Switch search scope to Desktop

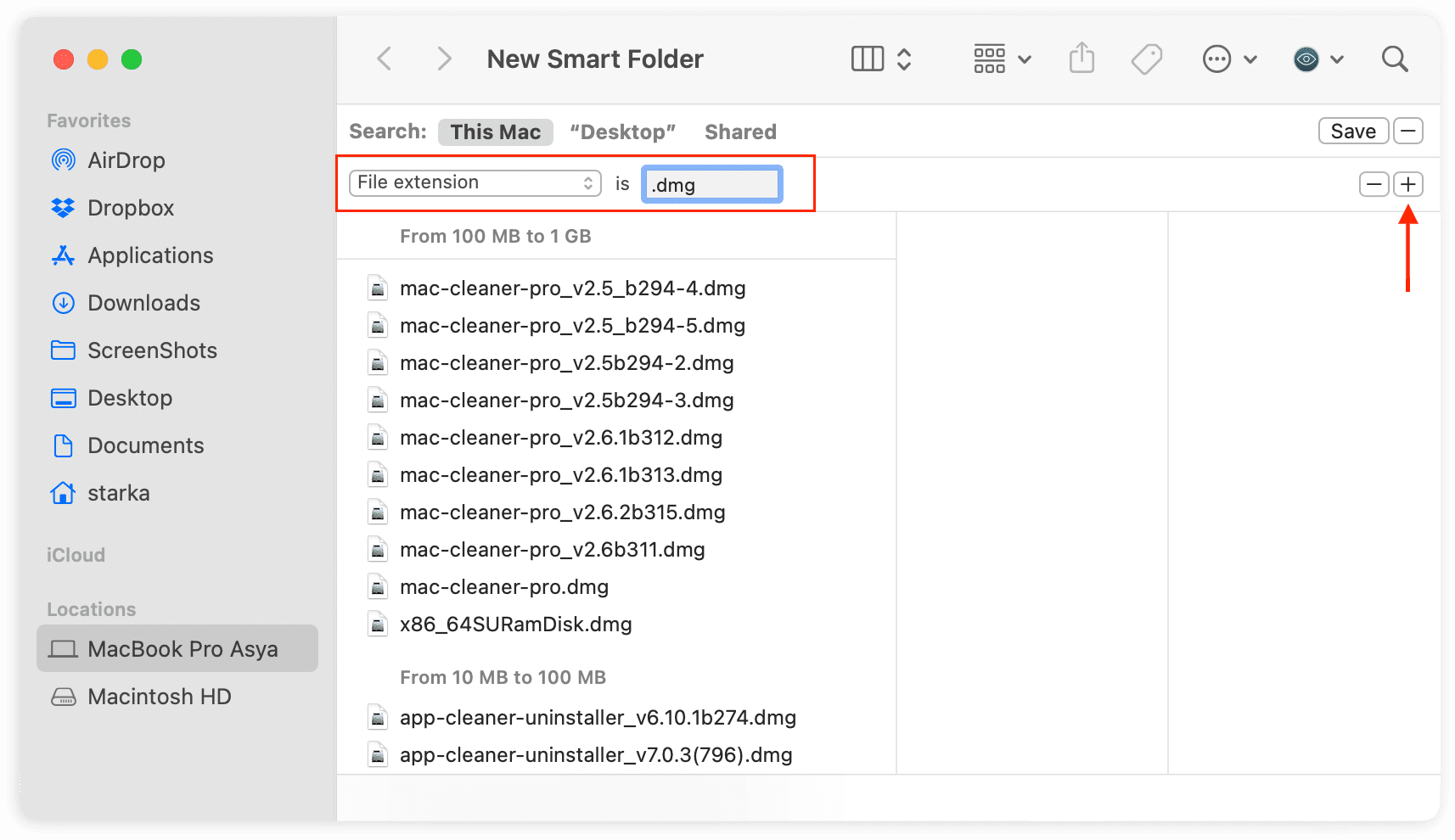[x=623, y=132]
